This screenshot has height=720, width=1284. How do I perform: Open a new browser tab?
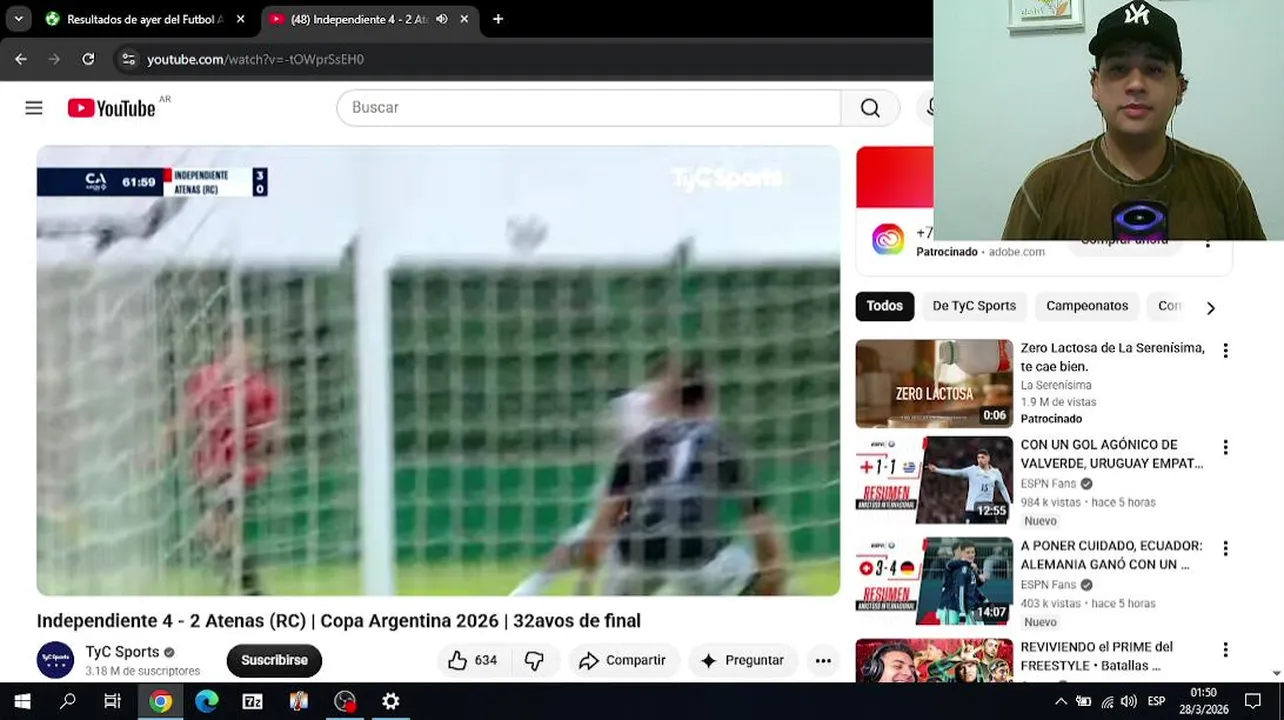(x=498, y=19)
